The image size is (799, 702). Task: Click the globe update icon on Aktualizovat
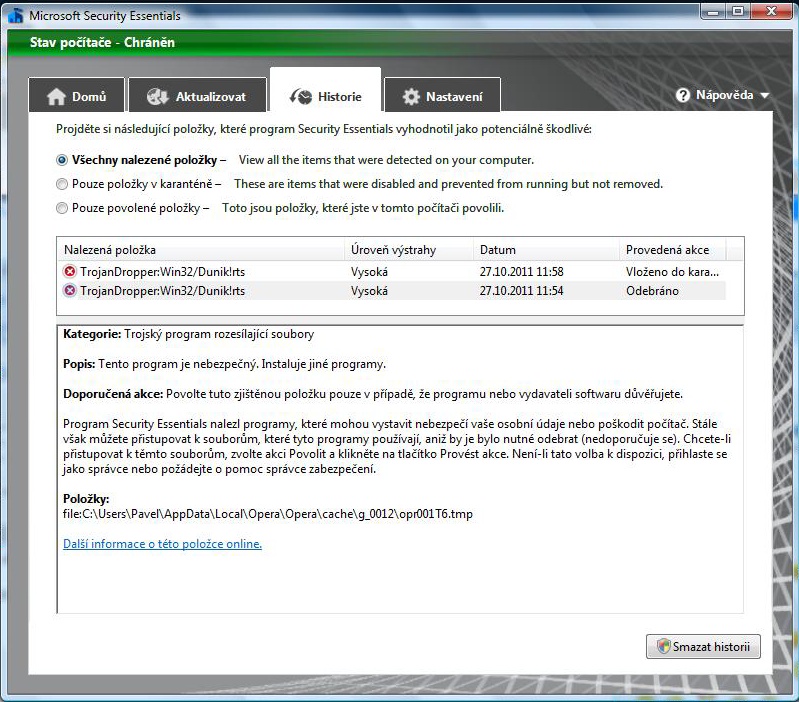click(157, 96)
